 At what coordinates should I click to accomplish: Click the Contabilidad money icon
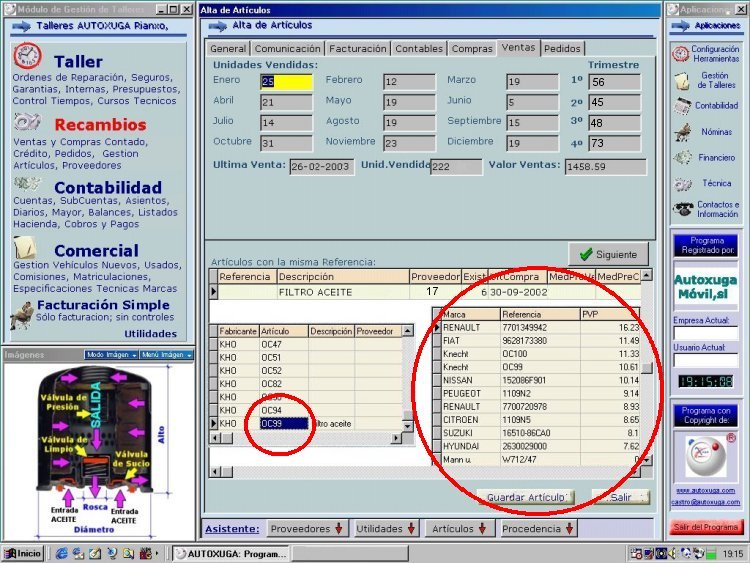coord(27,184)
